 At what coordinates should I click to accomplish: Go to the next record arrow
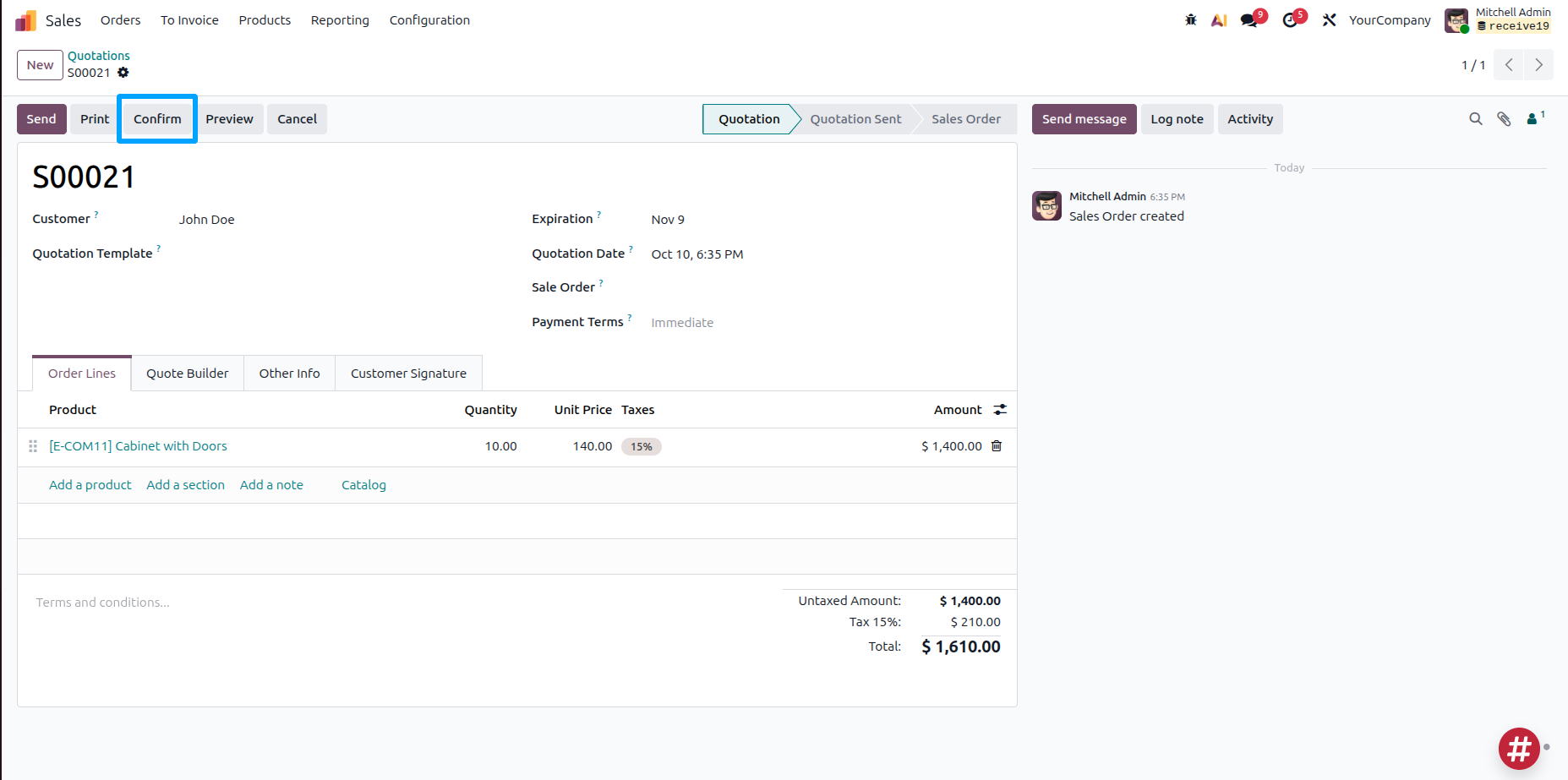[1538, 65]
